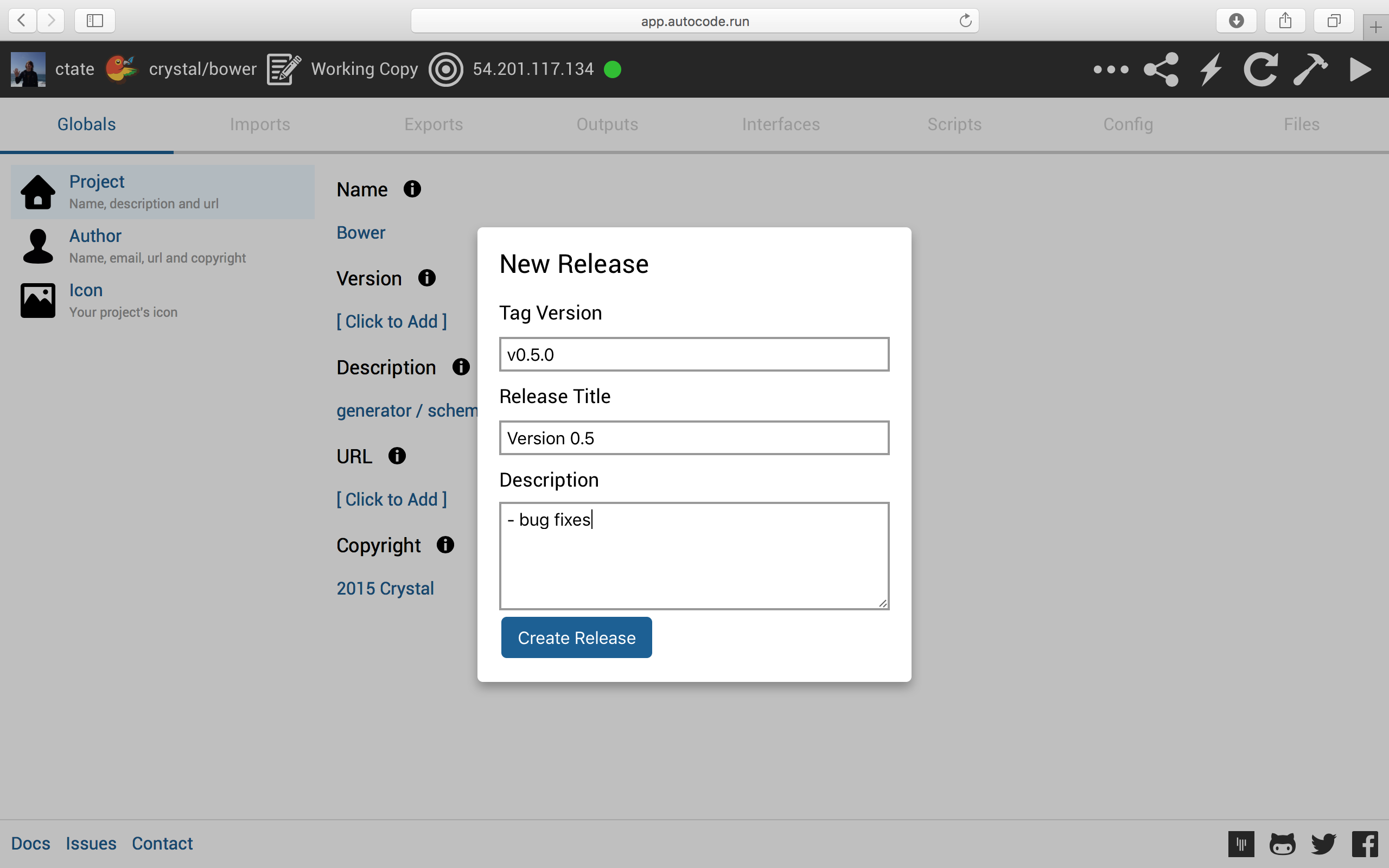
Task: Toggle Safari sidebar button
Action: click(95, 21)
